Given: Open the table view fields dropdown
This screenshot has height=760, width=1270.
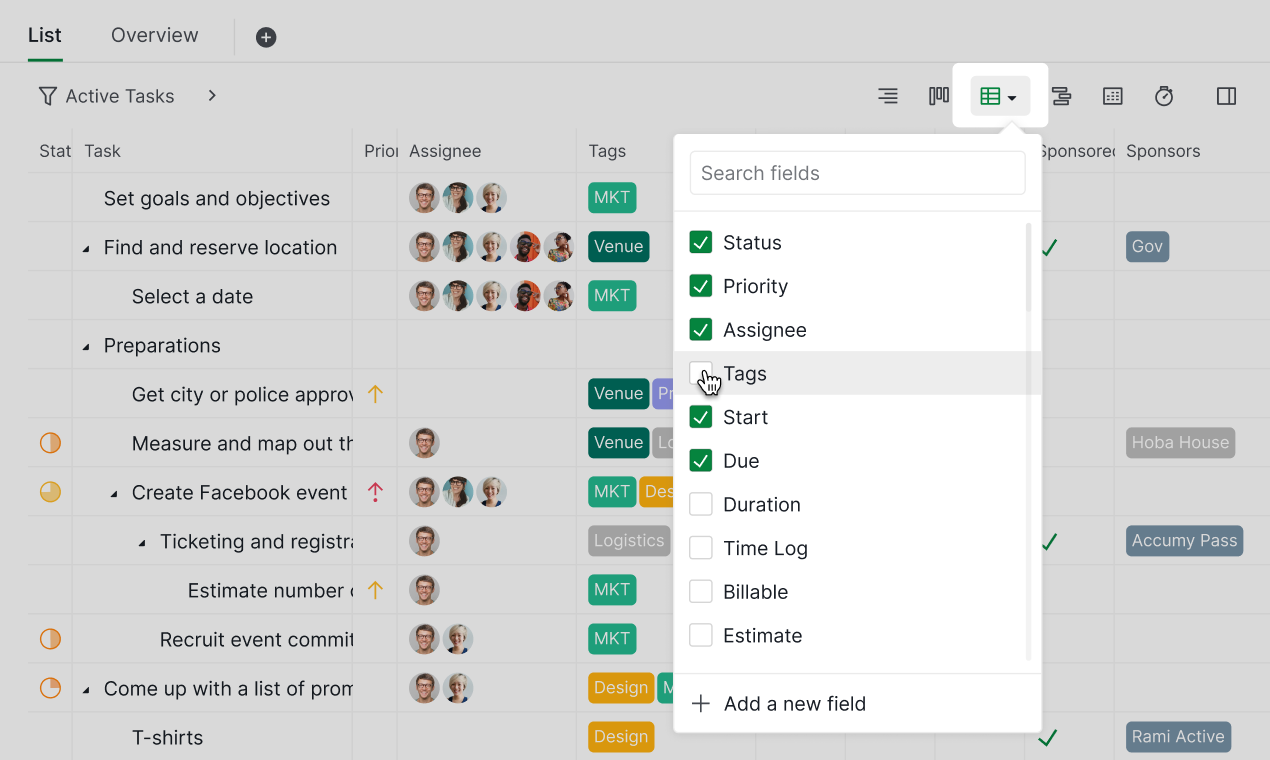Looking at the screenshot, I should (999, 96).
